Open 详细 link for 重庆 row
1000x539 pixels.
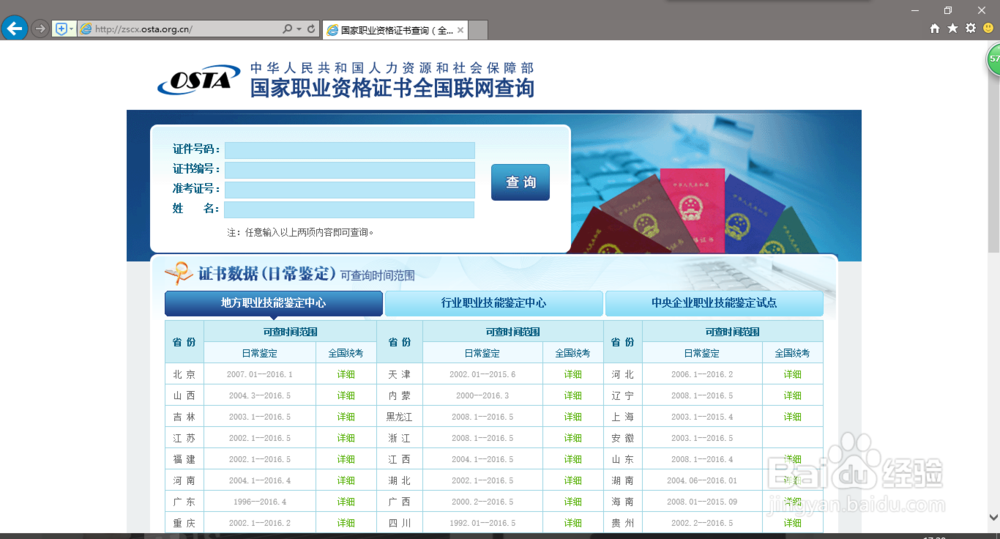346,523
